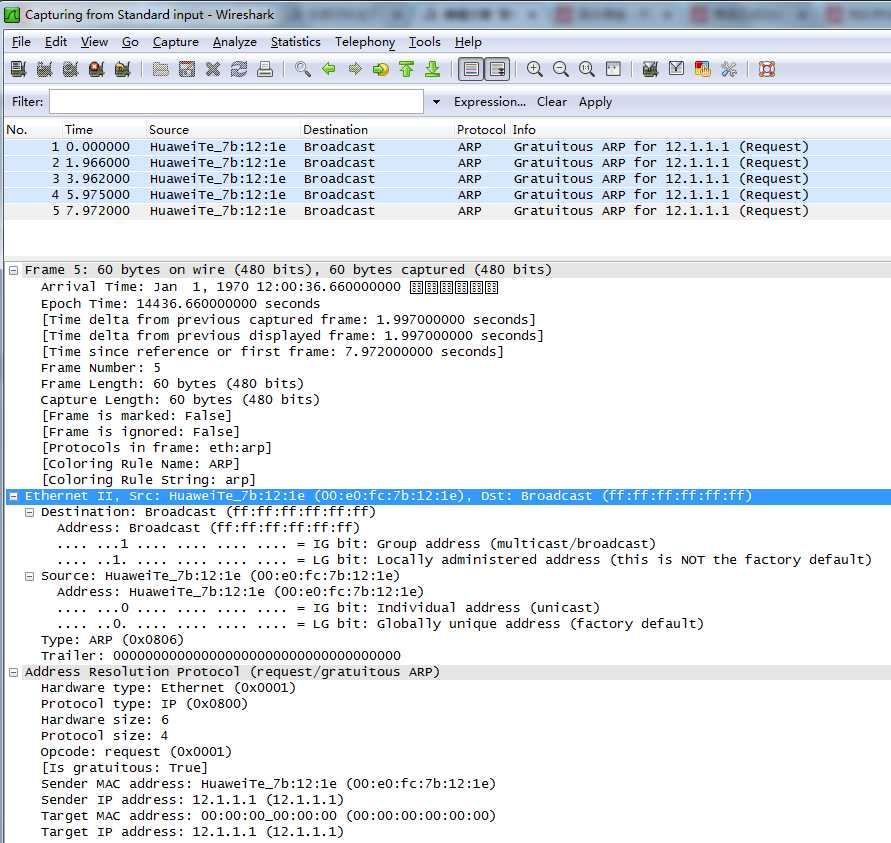Open the Statistics menu
This screenshot has width=891, height=843.
click(x=295, y=42)
